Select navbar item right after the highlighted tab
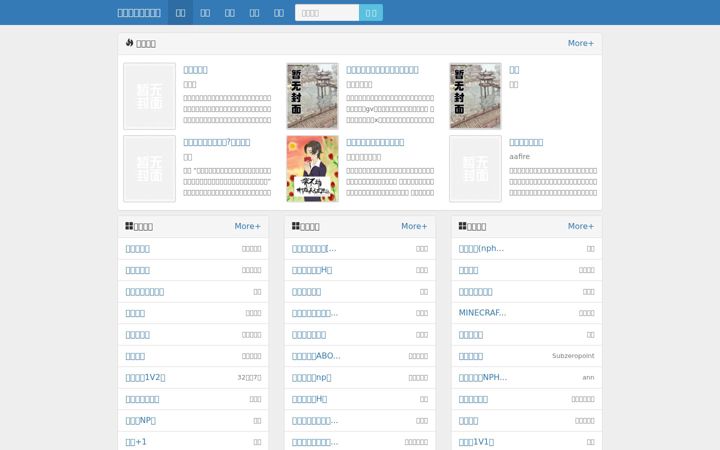Image resolution: width=720 pixels, height=450 pixels. click(x=205, y=12)
